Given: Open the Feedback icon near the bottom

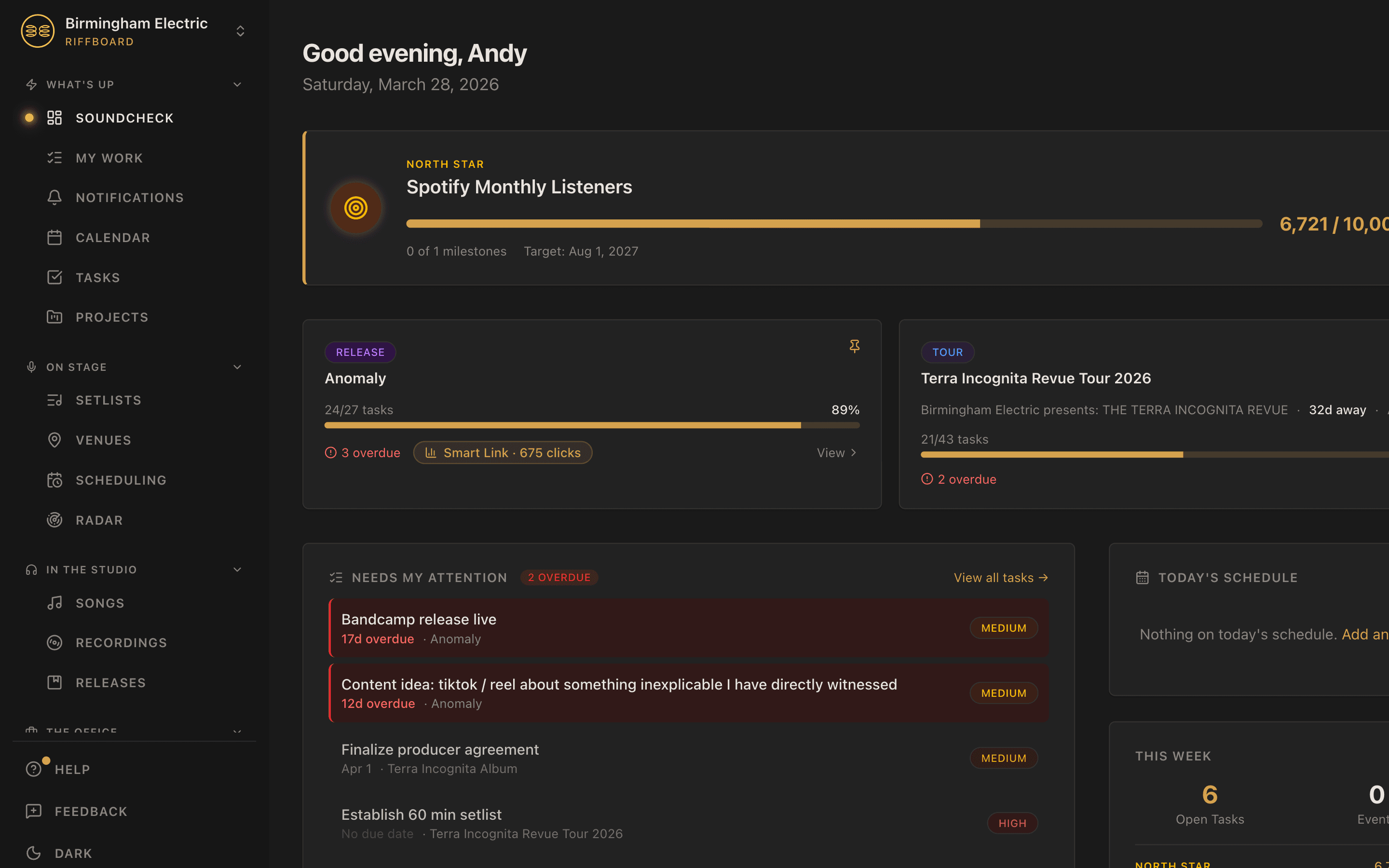Looking at the screenshot, I should click(x=33, y=811).
